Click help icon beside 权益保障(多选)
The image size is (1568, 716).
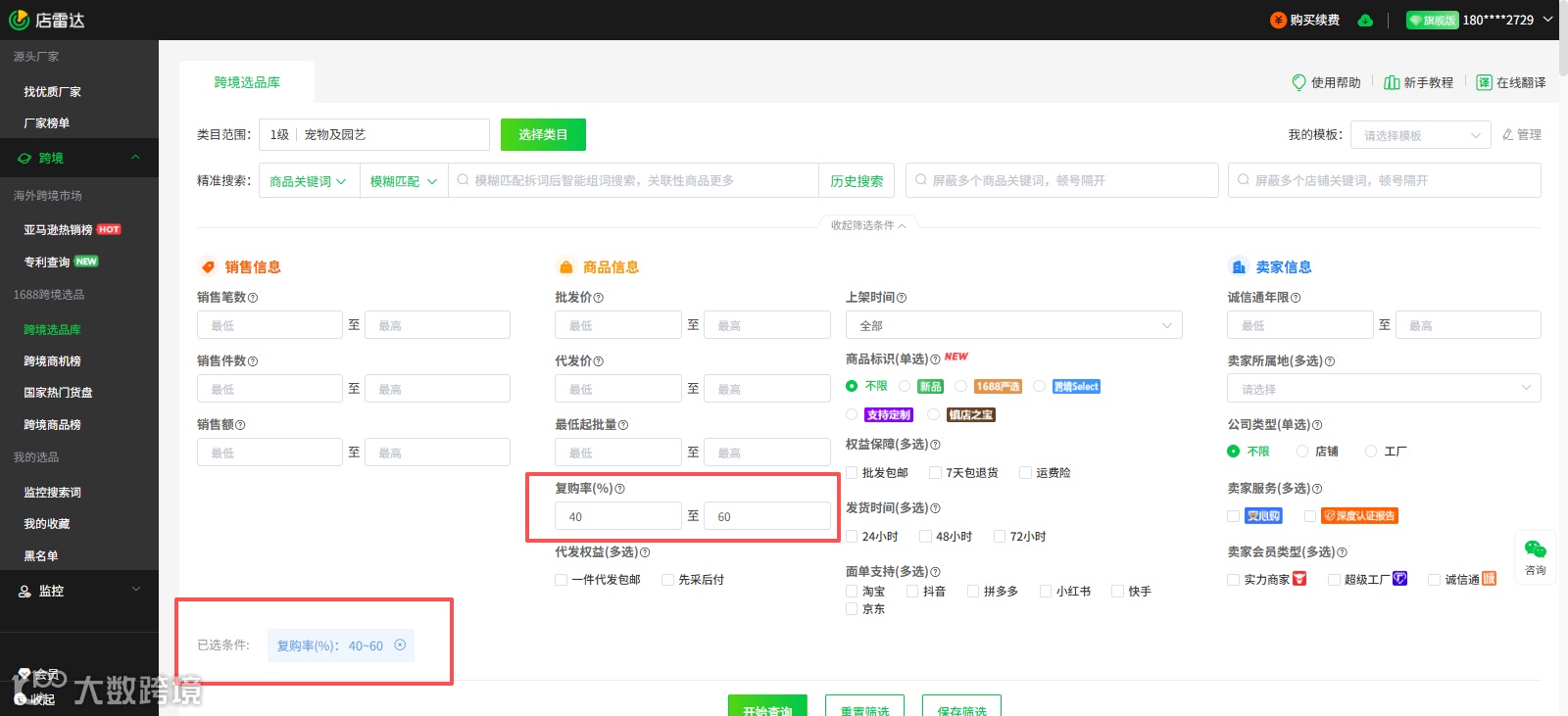[935, 445]
